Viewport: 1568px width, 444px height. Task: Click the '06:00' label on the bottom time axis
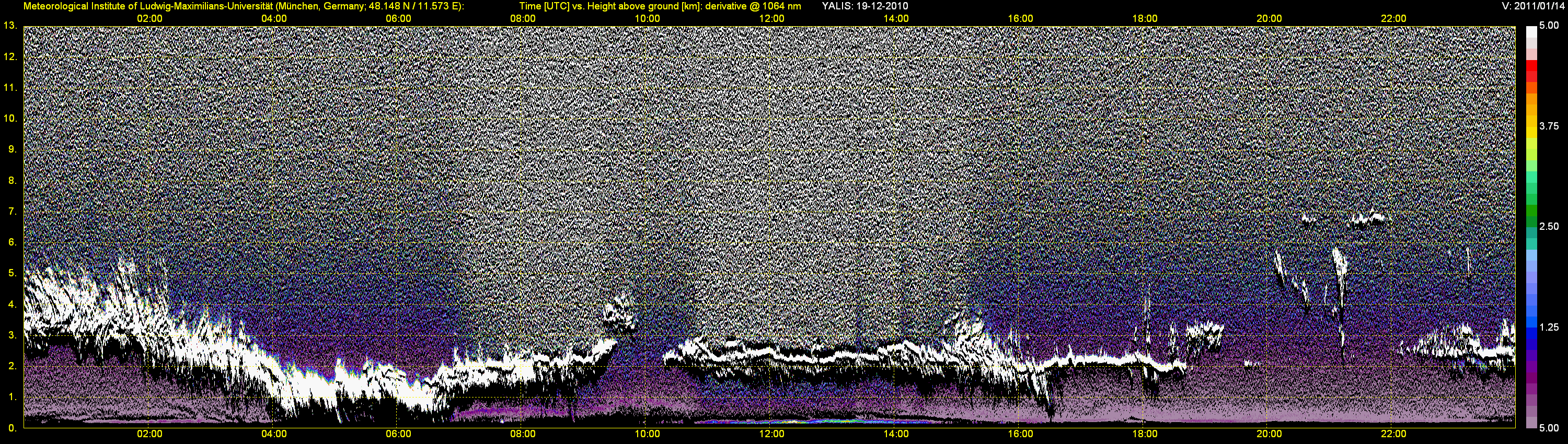(x=398, y=434)
